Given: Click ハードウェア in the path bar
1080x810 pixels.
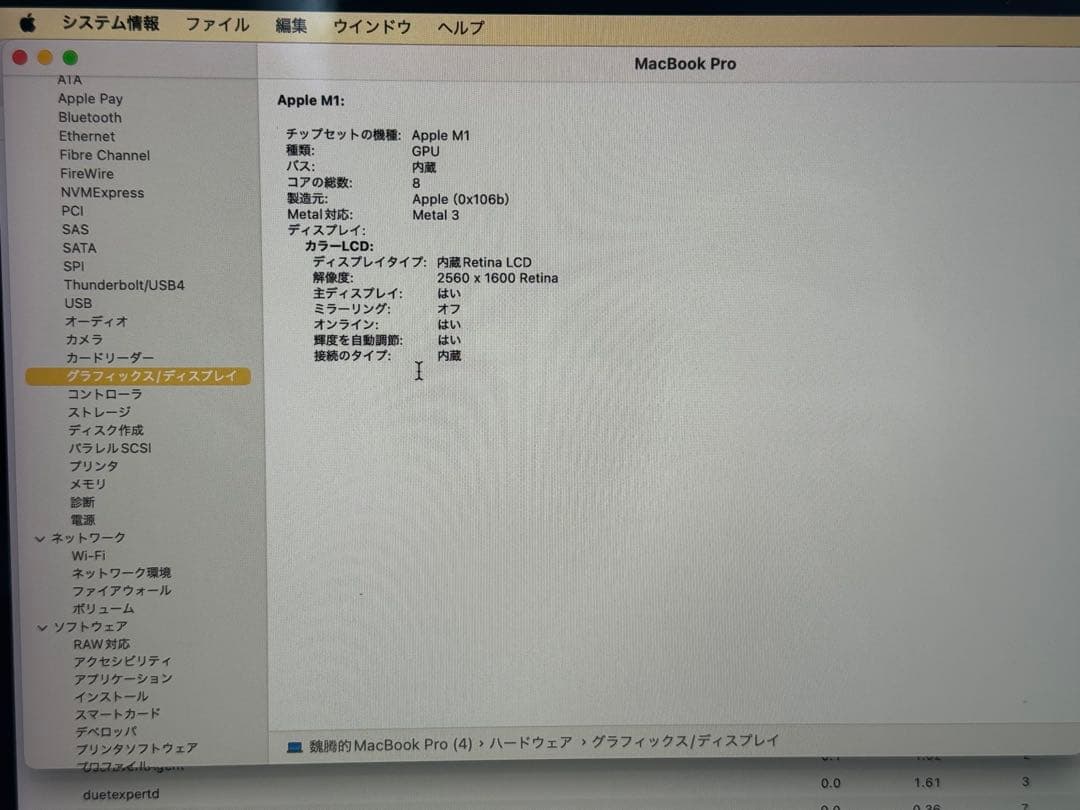Looking at the screenshot, I should (531, 742).
